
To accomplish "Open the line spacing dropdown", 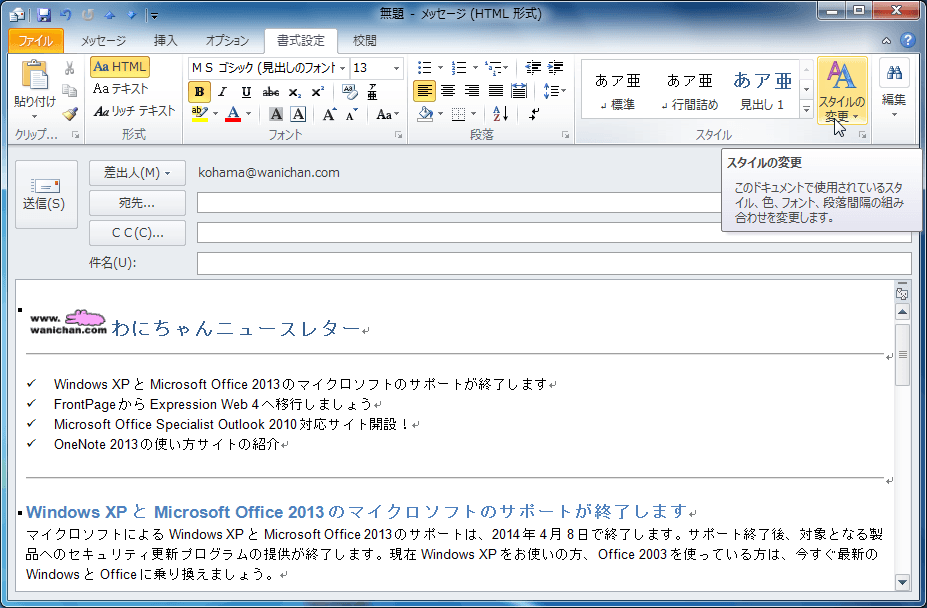I will (554, 91).
